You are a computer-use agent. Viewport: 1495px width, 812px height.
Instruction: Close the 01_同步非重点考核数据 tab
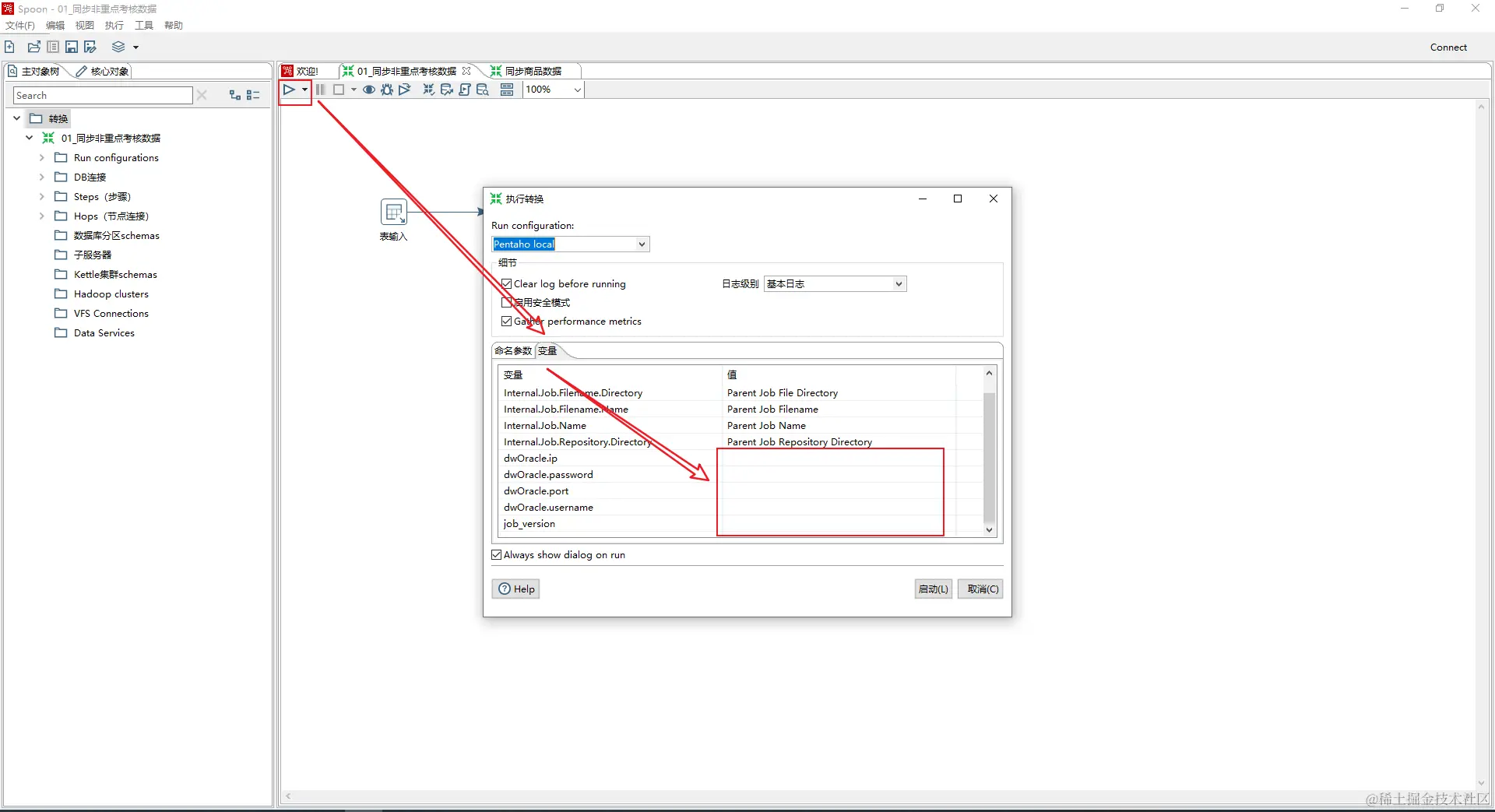466,71
